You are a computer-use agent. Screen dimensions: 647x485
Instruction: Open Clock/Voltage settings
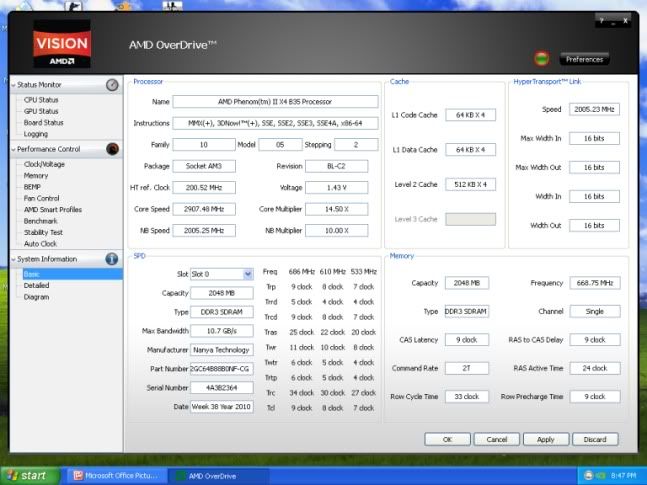point(44,164)
